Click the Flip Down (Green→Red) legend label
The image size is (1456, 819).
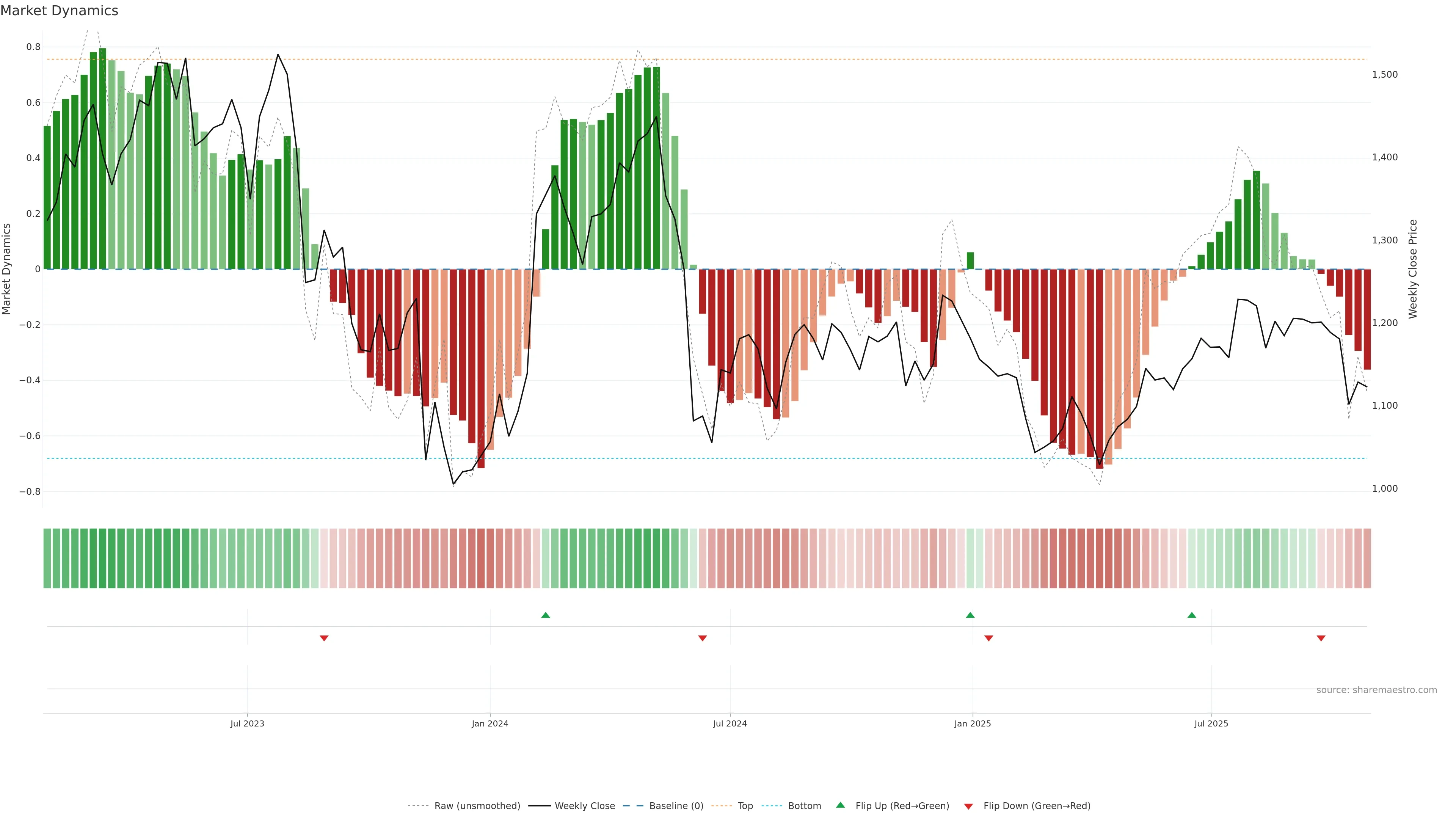coord(1037,806)
